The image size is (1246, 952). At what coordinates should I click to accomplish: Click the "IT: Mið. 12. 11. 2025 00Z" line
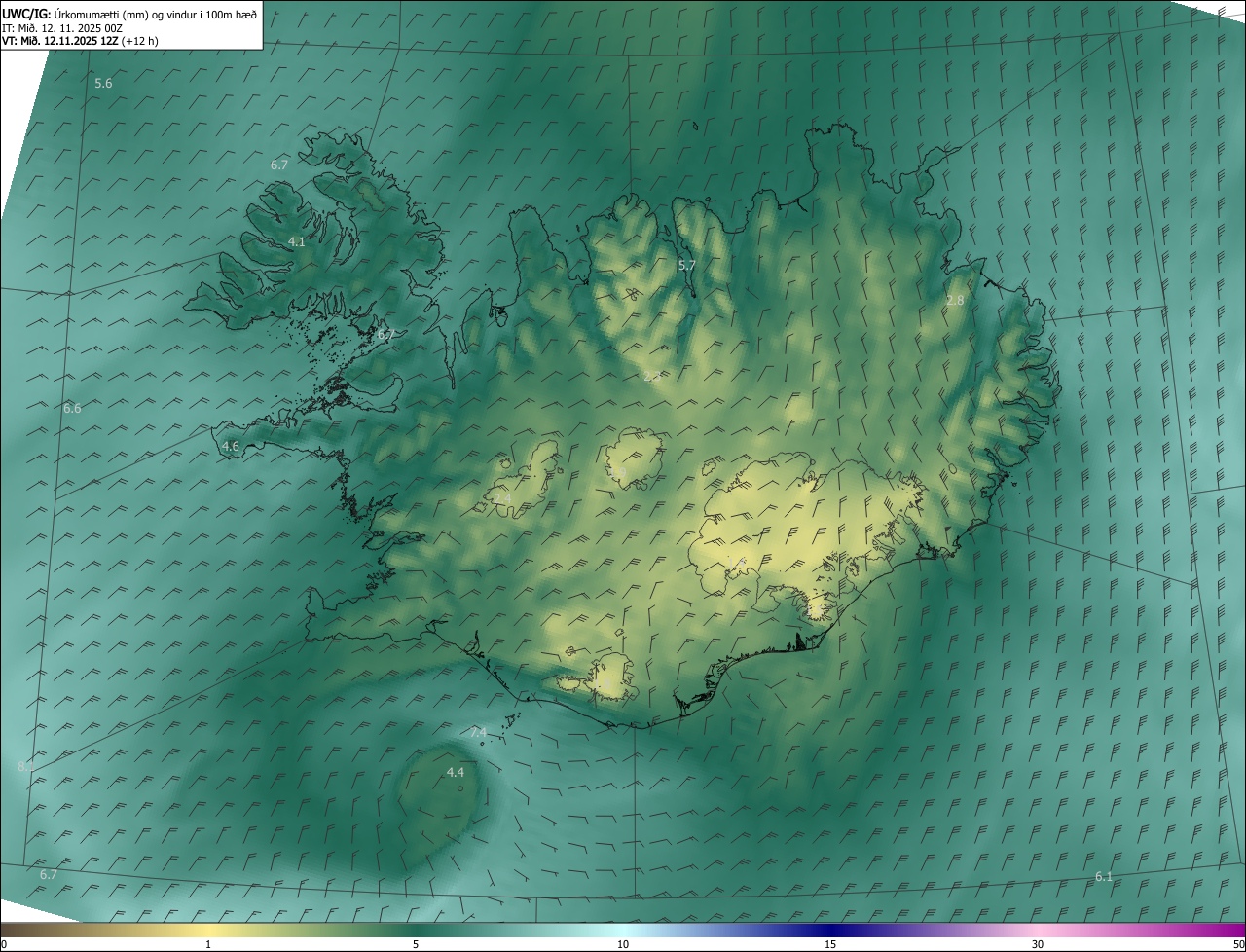coord(61,27)
